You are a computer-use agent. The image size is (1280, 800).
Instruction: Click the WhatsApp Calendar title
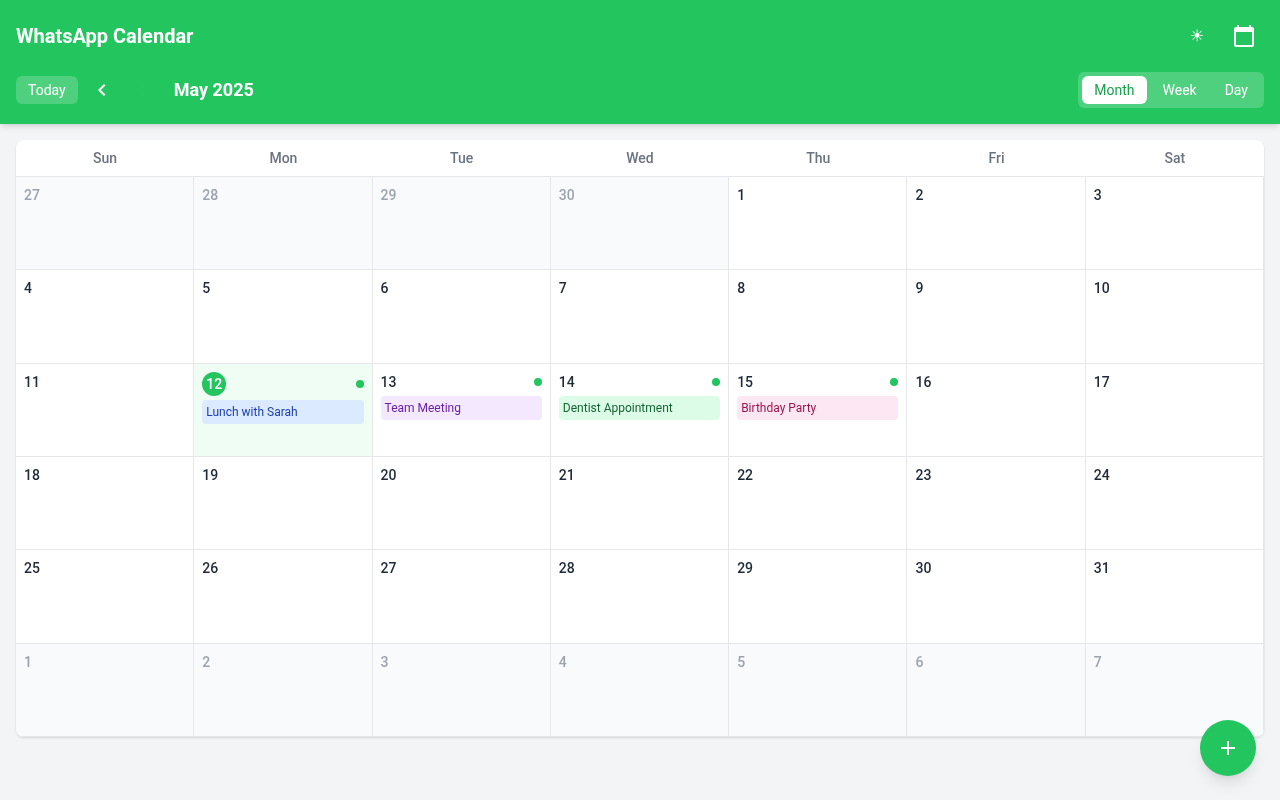tap(104, 35)
